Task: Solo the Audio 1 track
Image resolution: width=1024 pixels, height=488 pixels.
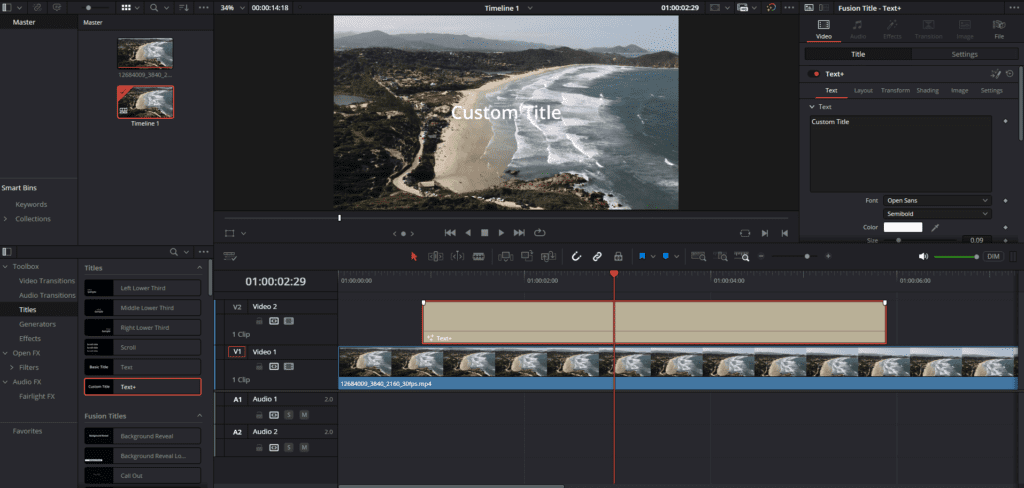Action: click(x=288, y=414)
